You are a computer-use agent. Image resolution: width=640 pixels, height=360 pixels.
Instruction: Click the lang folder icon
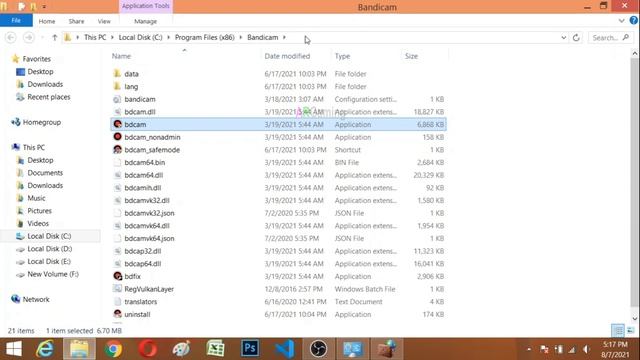click(x=118, y=86)
